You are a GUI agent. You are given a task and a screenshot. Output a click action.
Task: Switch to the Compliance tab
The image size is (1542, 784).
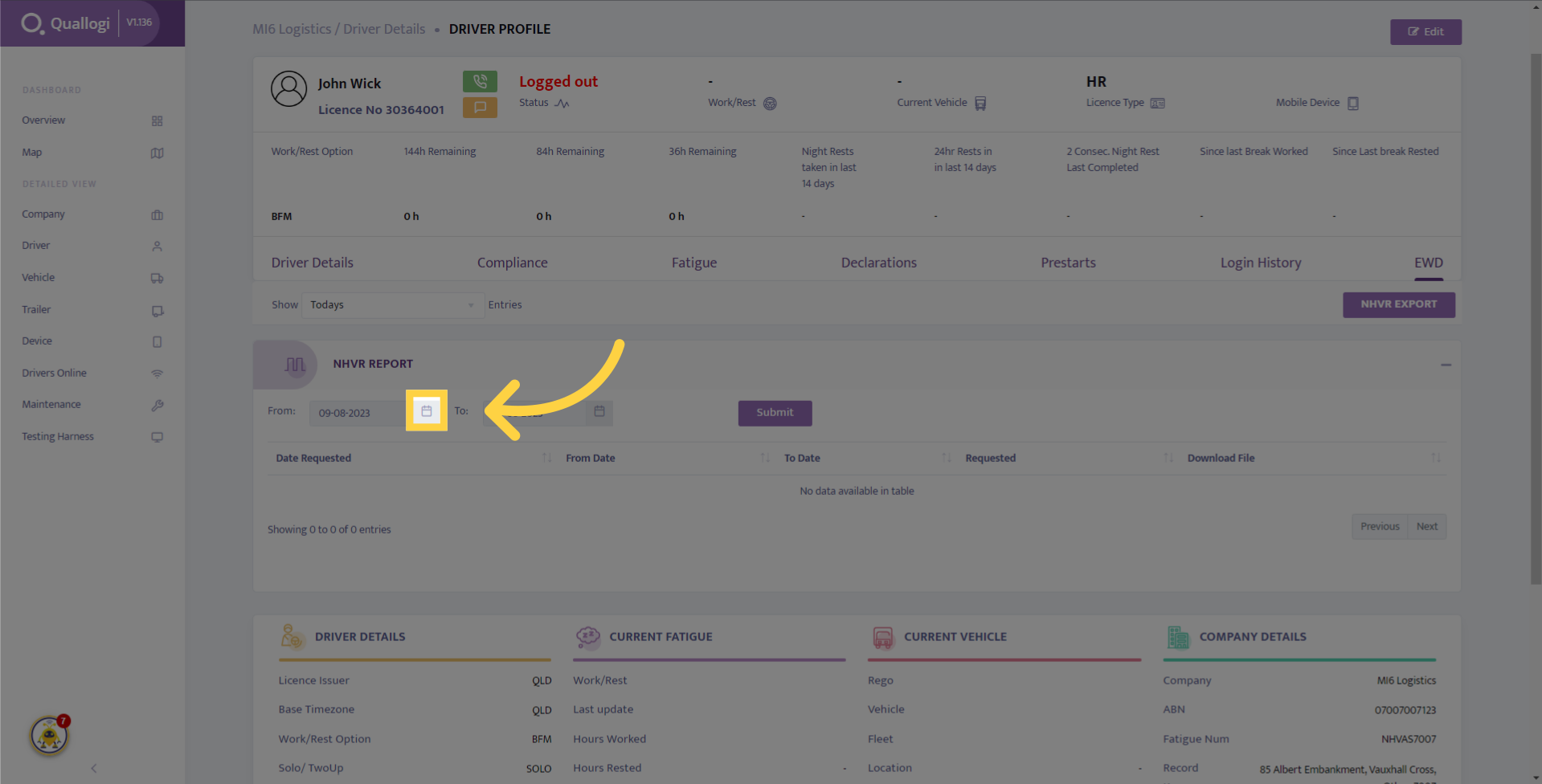(x=513, y=263)
